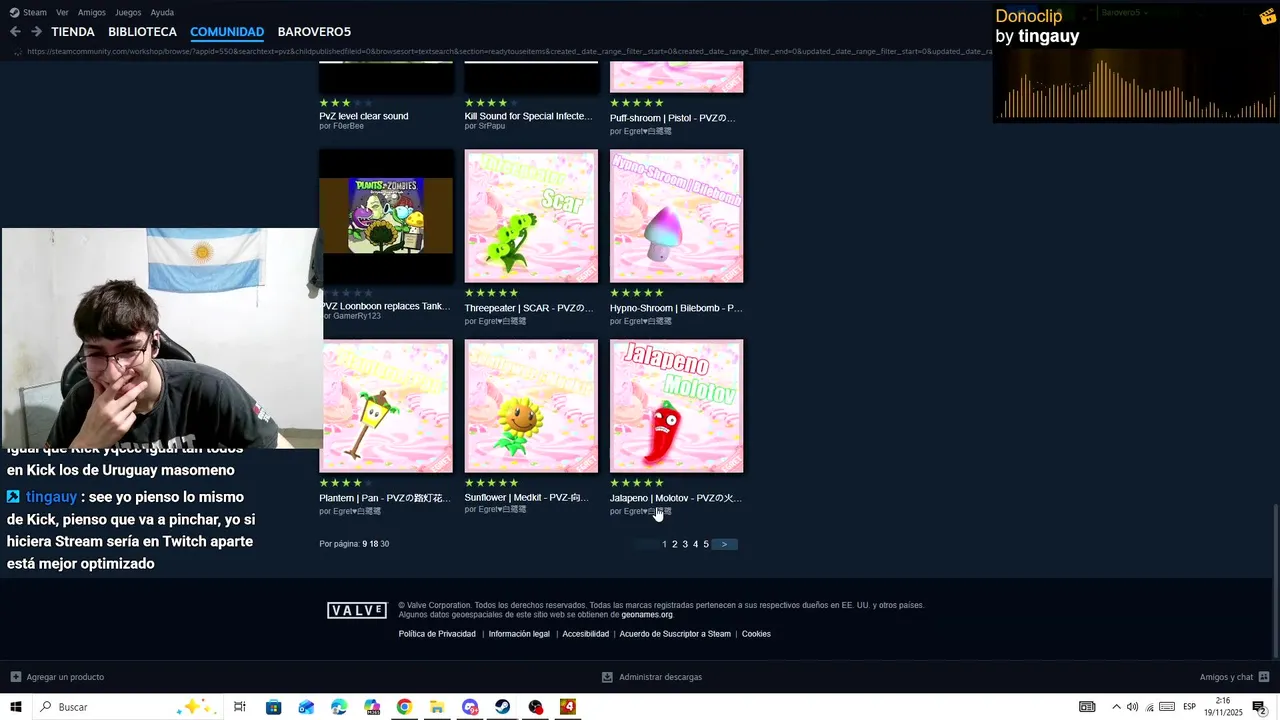1280x720 pixels.
Task: Click 'Jalapeno | Molotov' title link
Action: click(x=675, y=498)
